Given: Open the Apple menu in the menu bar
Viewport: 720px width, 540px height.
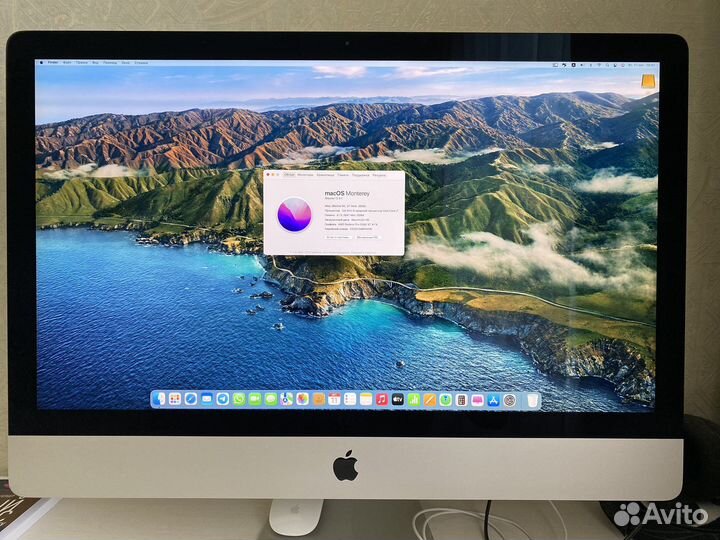Looking at the screenshot, I should point(41,62).
